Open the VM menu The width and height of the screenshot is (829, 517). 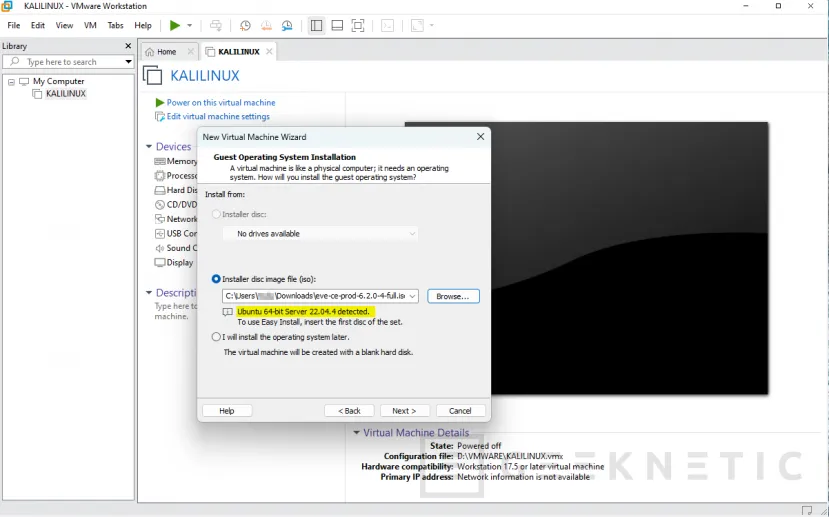tap(90, 25)
